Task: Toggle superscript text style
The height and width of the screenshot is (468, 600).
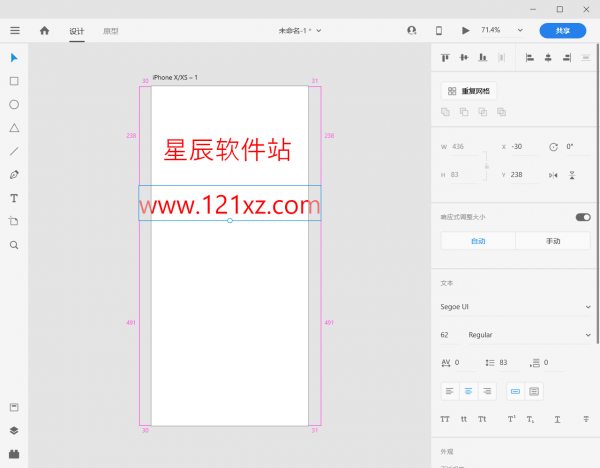Action: pos(512,419)
